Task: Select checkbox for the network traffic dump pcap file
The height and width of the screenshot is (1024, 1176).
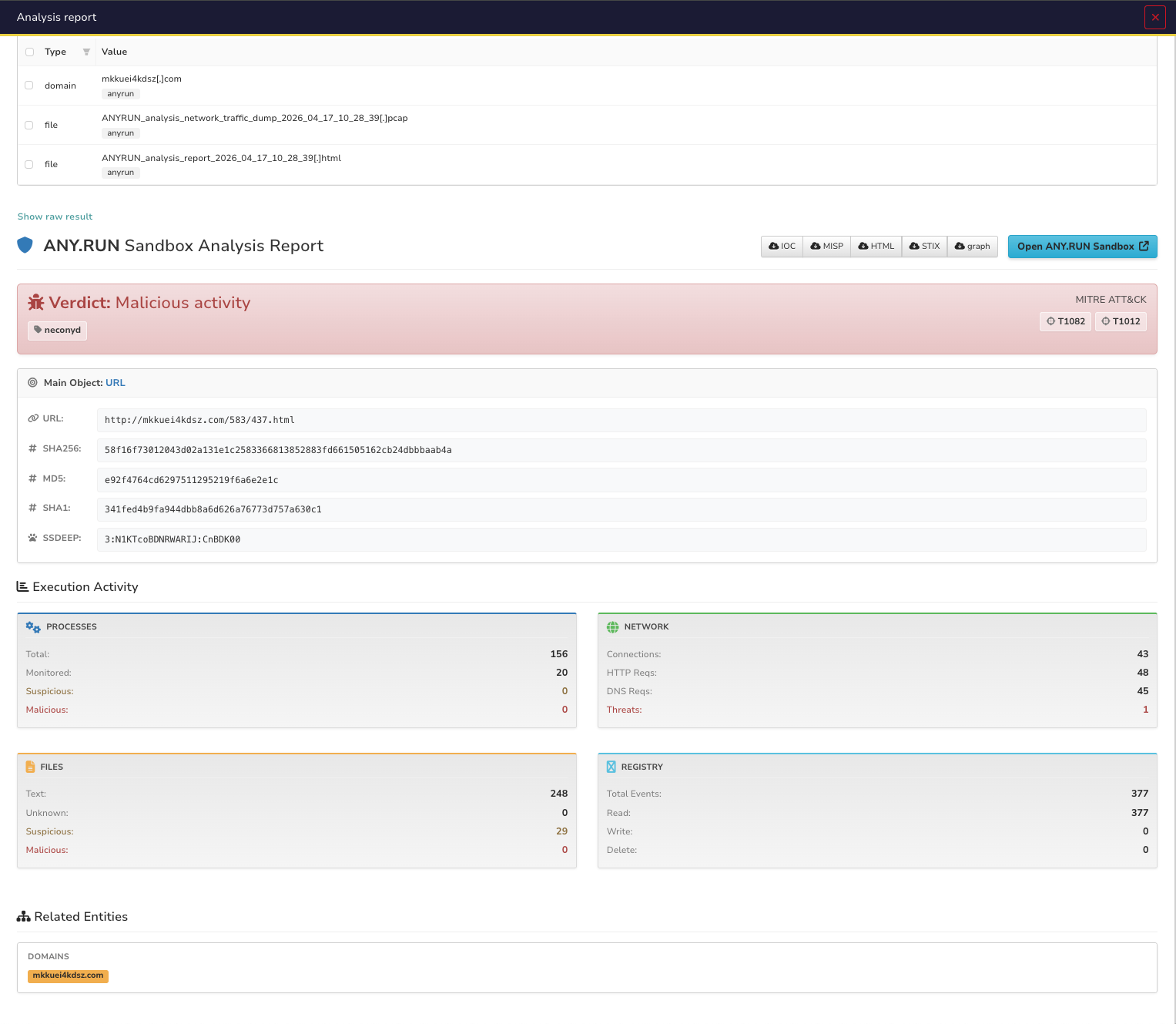Action: coord(29,125)
